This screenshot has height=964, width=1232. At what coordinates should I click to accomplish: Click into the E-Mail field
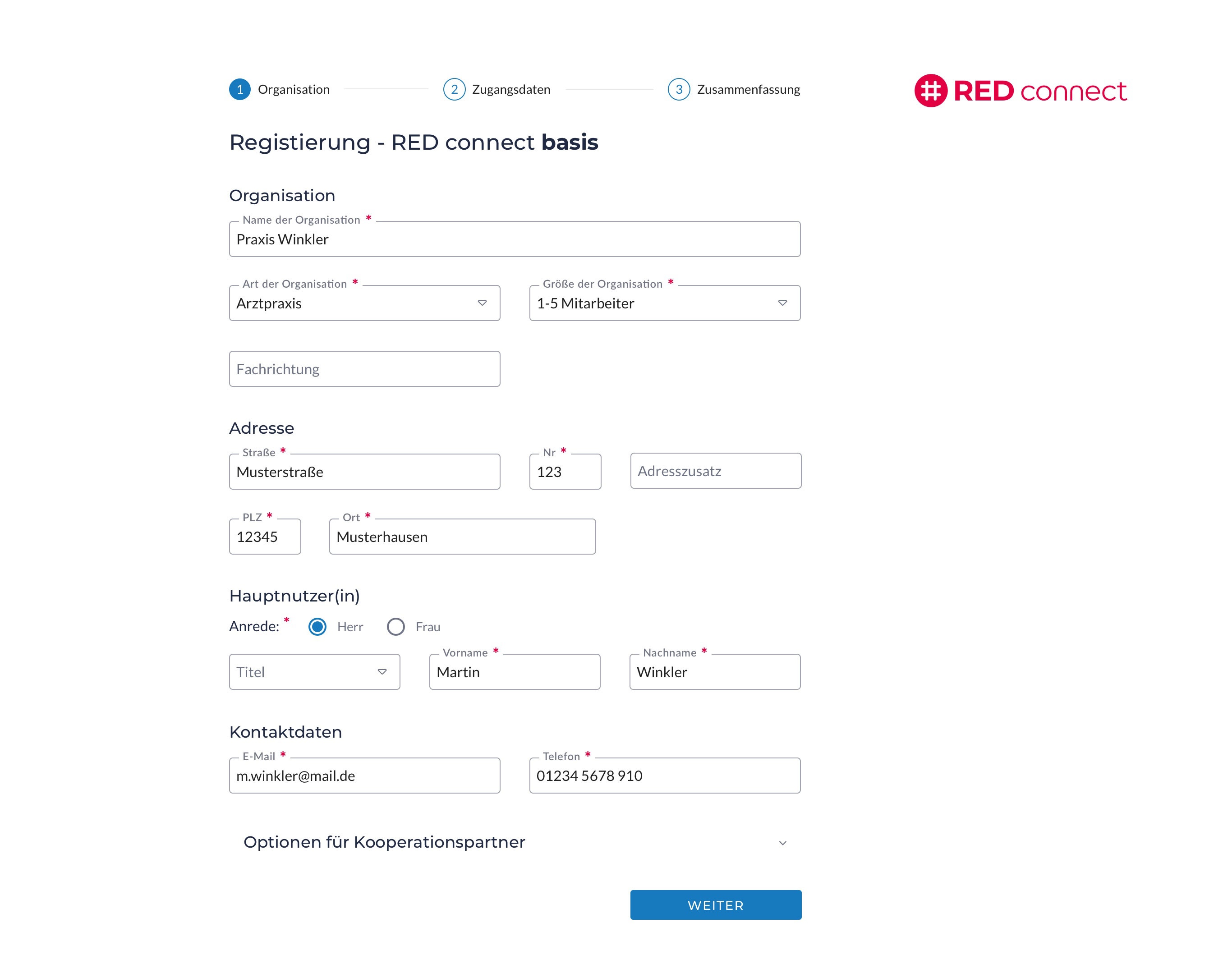coord(364,776)
